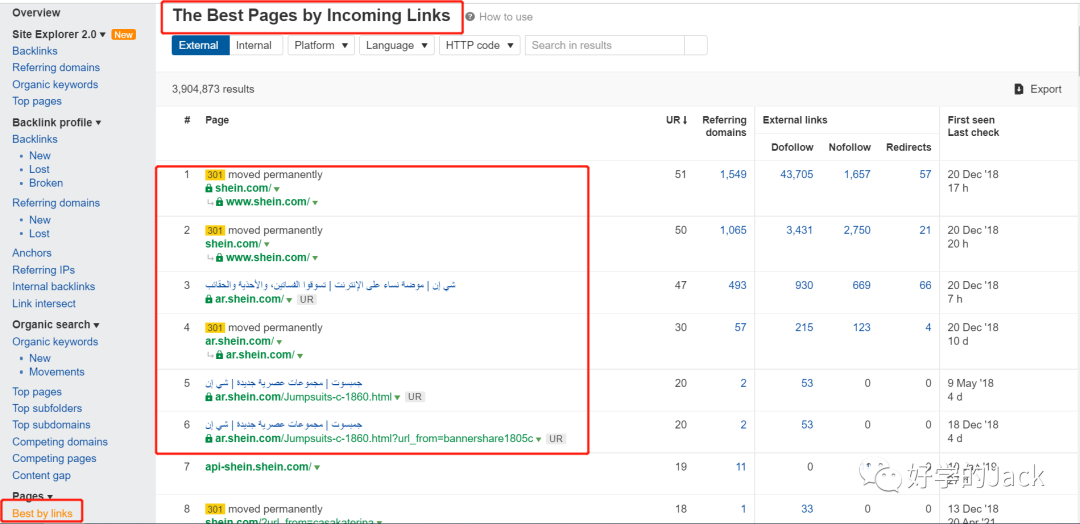The image size is (1080, 524).
Task: Open the ar.shein.com/Jumpsuits-c-1860.html?url_from link in row 6
Action: pyautogui.click(x=374, y=439)
